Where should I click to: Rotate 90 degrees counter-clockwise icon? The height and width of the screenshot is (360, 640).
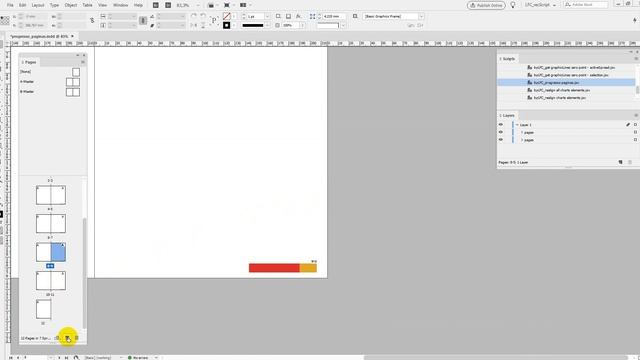203,16
